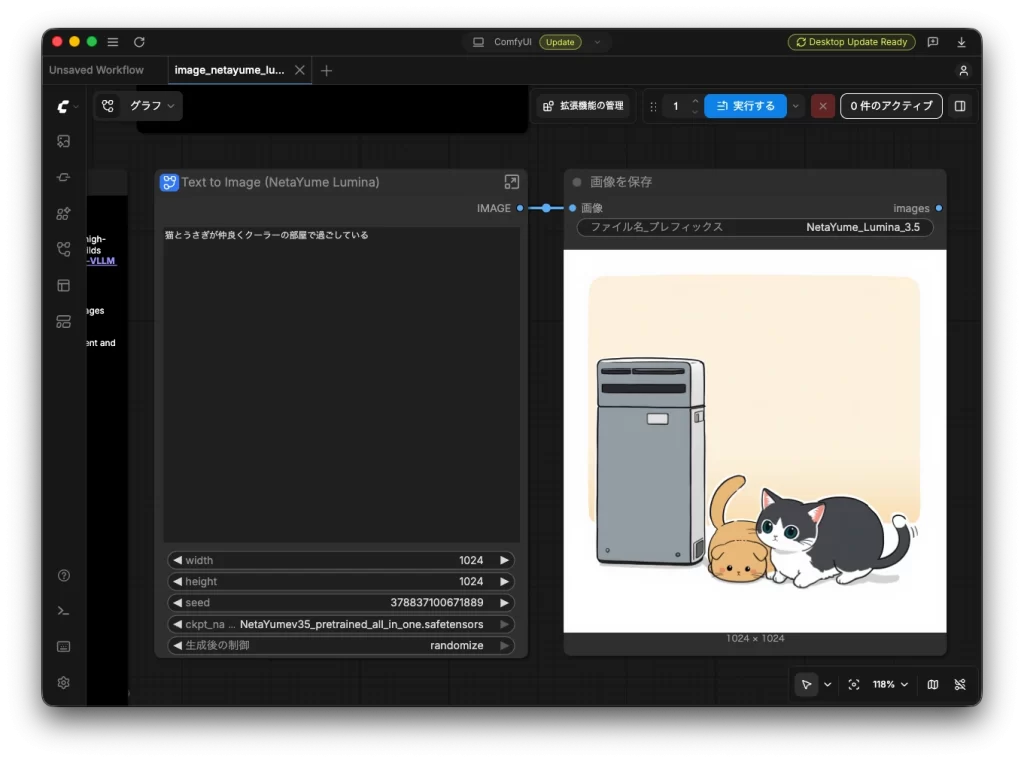Click the prompt text area
1024x762 pixels.
click(x=342, y=385)
